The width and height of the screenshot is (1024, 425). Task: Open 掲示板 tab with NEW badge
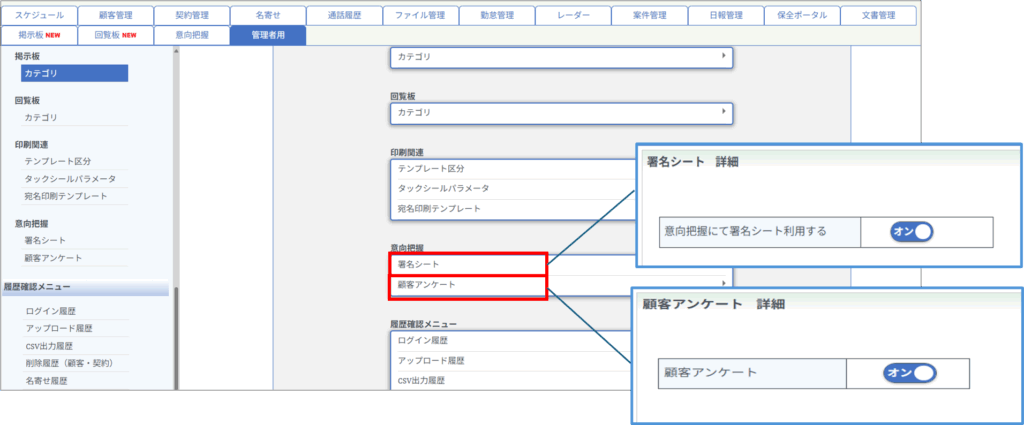(40, 35)
